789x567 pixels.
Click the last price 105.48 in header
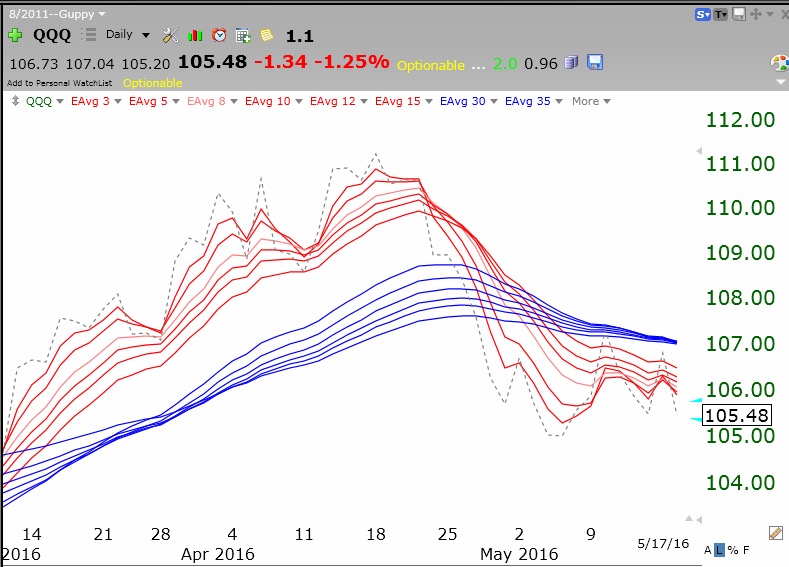pyautogui.click(x=212, y=62)
